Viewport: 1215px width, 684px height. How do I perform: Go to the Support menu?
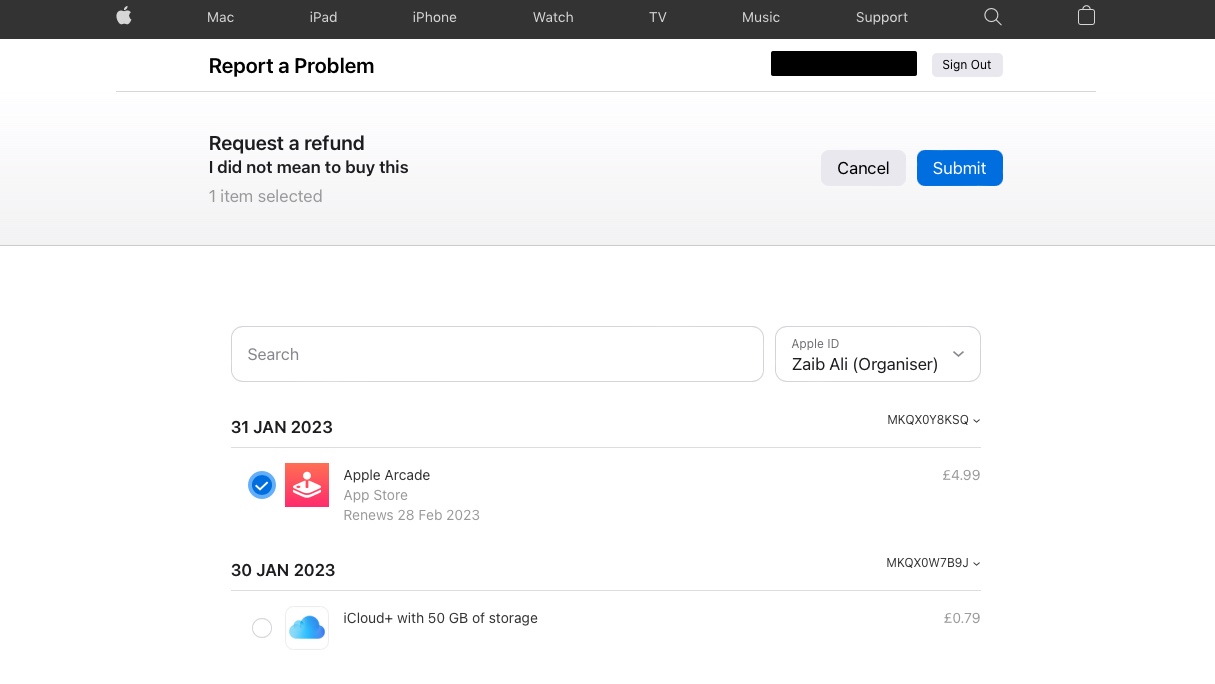pos(882,17)
